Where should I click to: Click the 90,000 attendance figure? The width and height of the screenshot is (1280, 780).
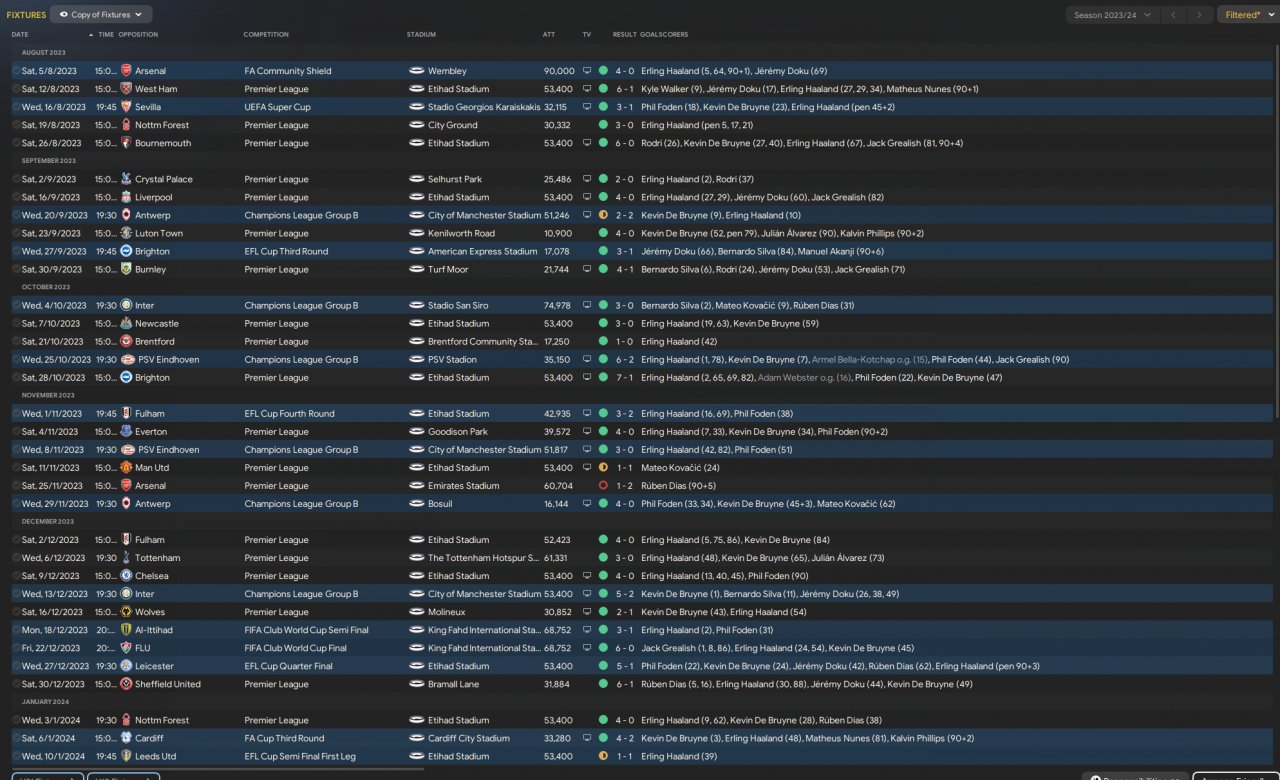pyautogui.click(x=559, y=71)
